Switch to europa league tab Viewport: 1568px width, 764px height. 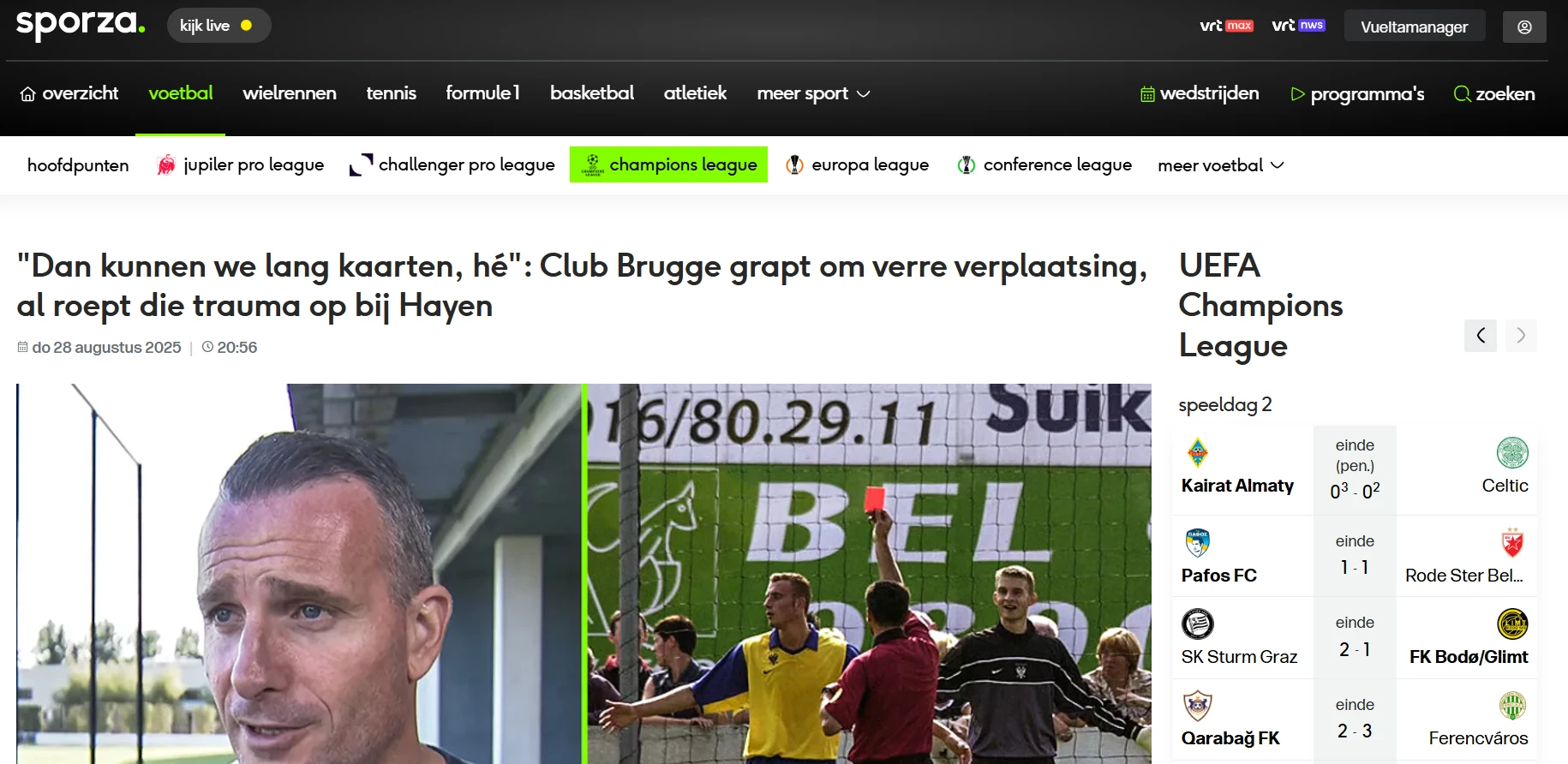point(857,164)
